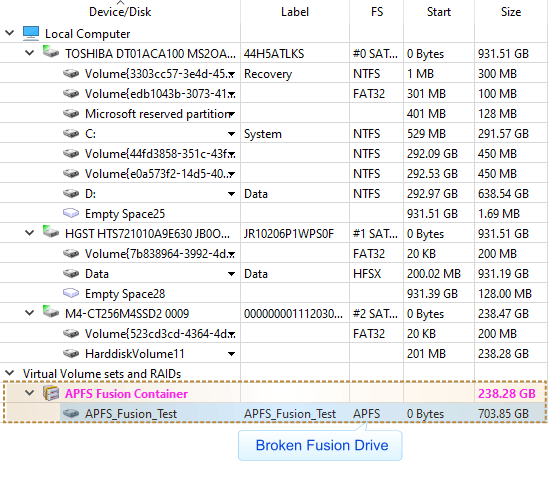Click the HGST HTS721010A9E630 drive icon
Viewport: 548px width, 487px height.
click(51, 232)
